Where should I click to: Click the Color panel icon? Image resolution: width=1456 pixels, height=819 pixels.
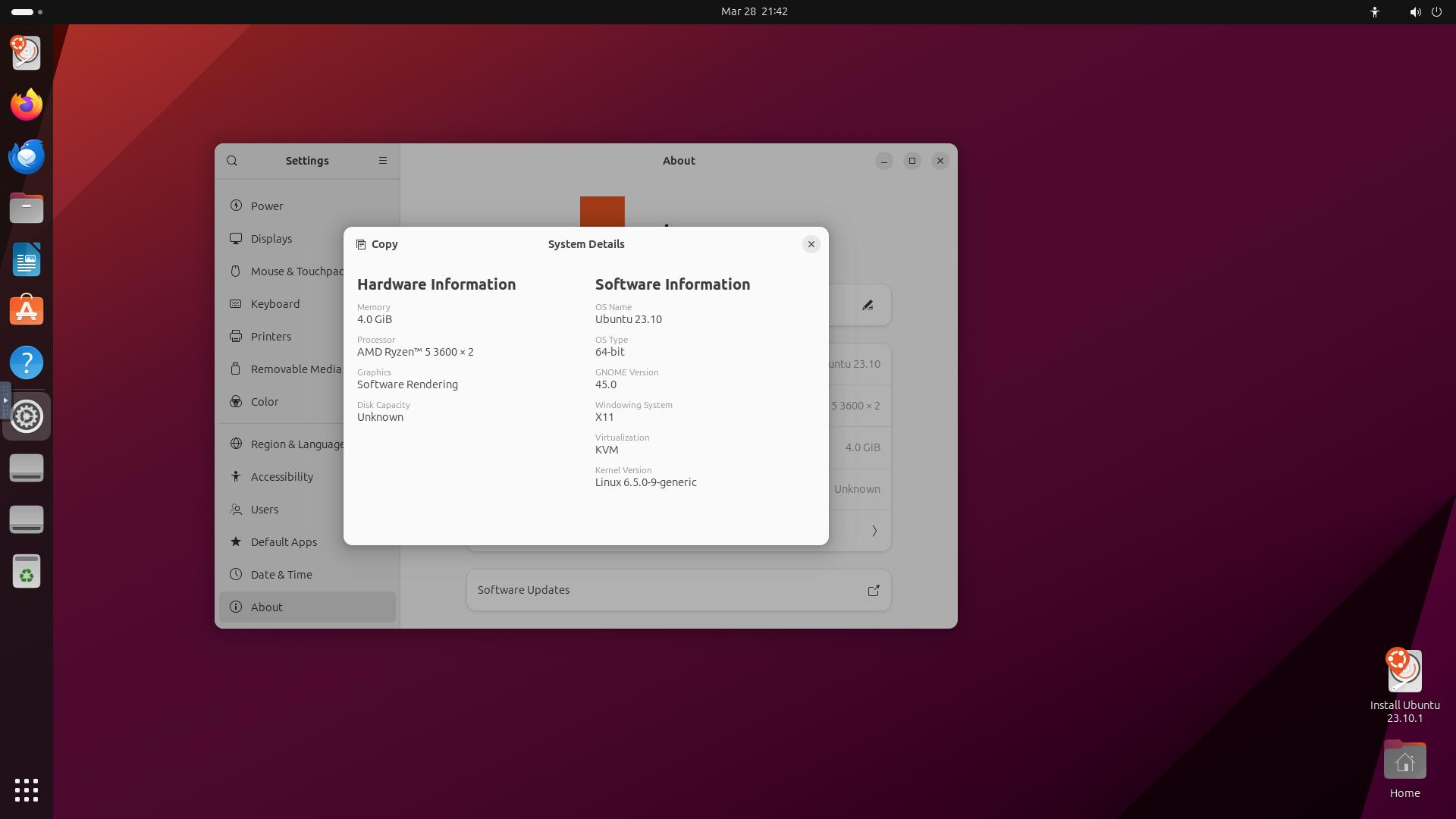tap(236, 401)
